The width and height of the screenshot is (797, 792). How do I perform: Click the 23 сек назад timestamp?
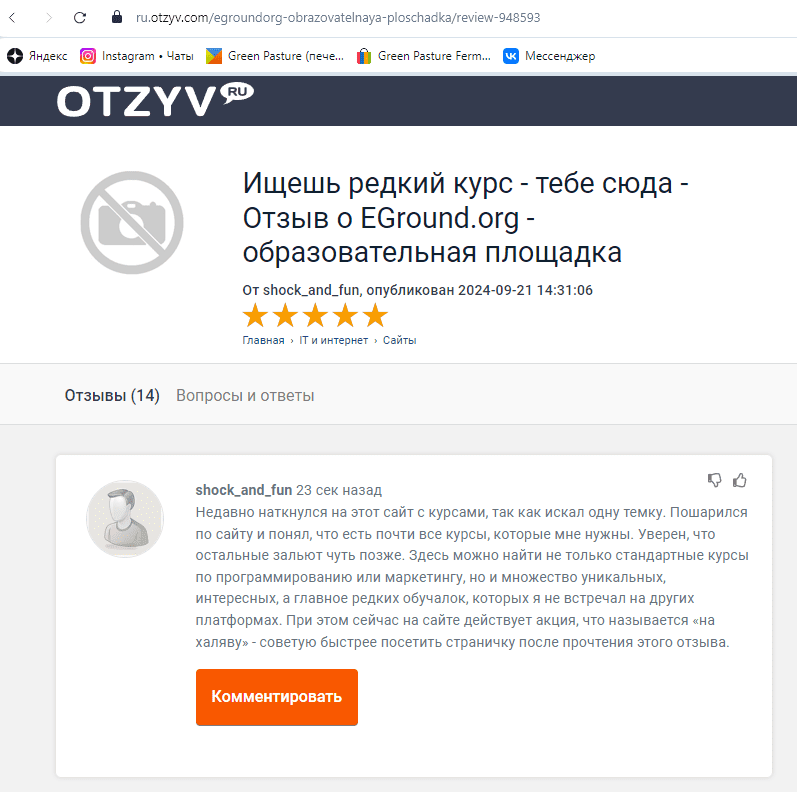click(339, 490)
